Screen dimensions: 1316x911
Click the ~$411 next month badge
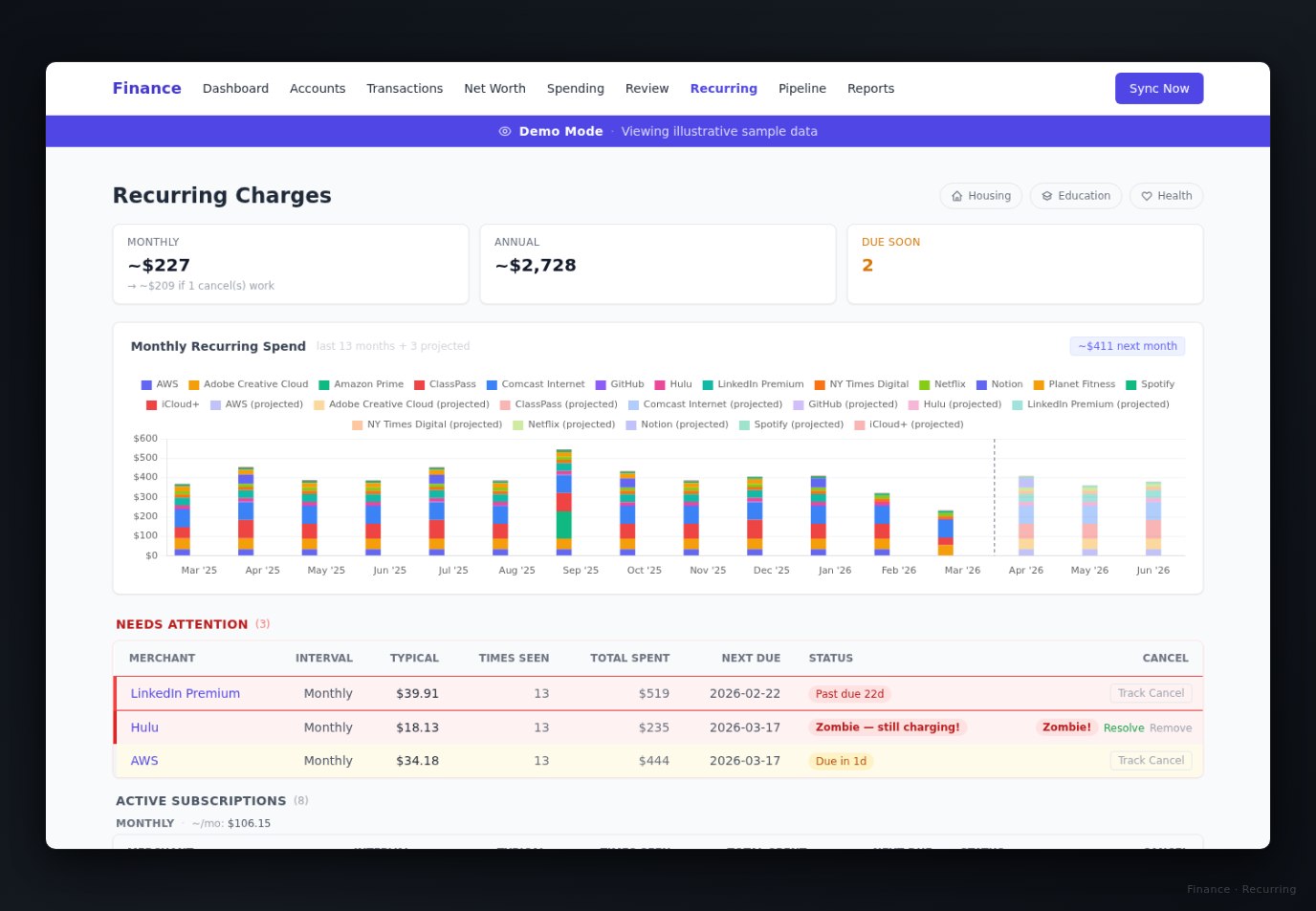tap(1127, 345)
